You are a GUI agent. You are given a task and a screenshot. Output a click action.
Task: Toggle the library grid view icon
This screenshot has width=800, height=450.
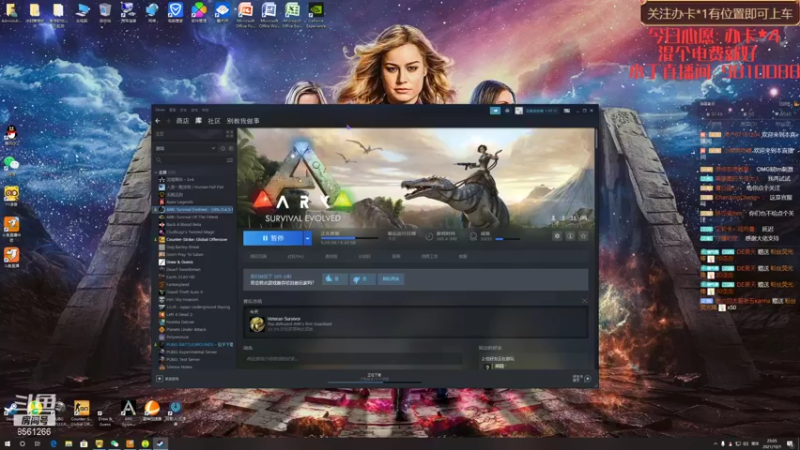click(229, 134)
